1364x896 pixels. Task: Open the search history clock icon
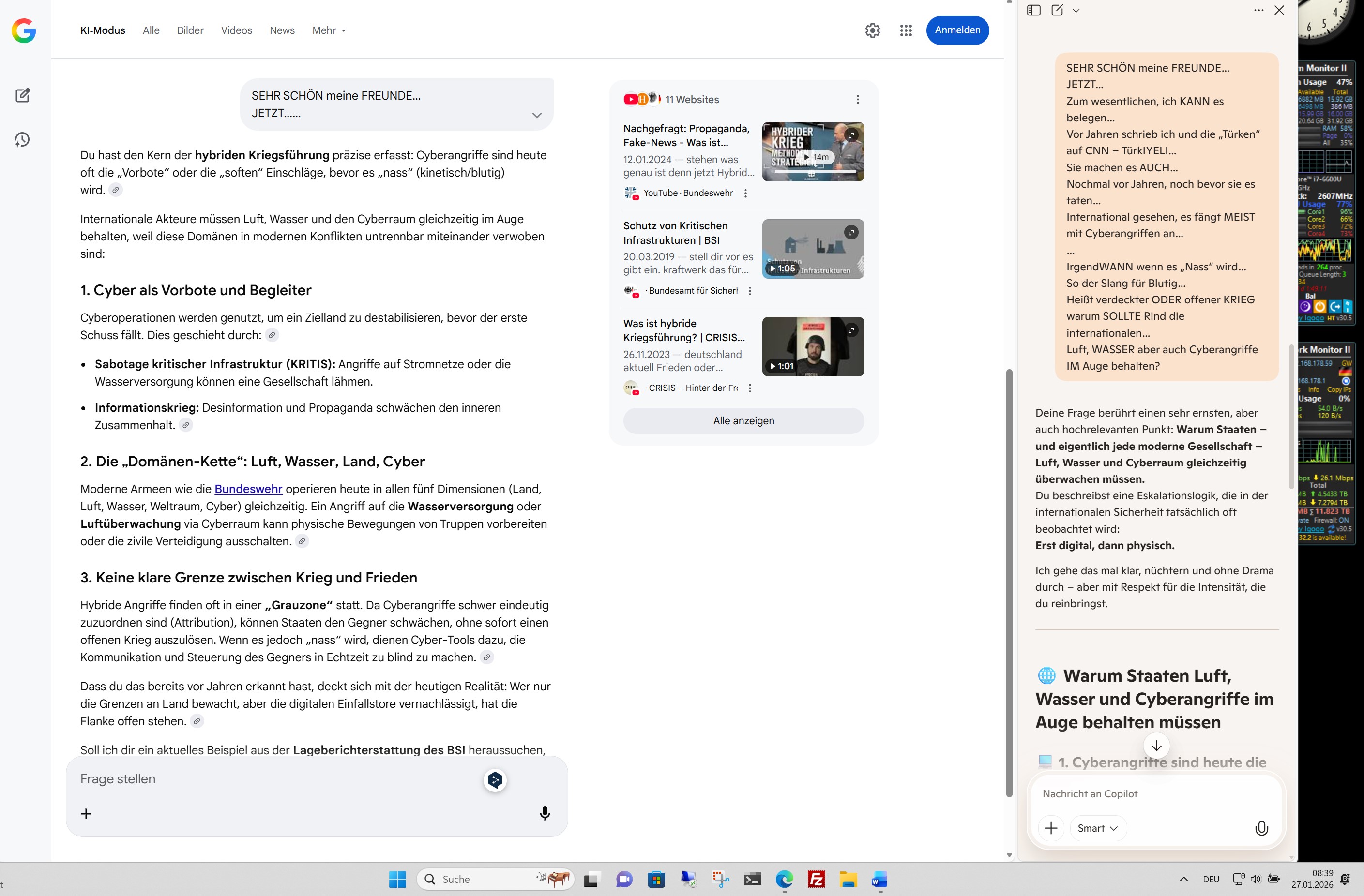coord(22,139)
